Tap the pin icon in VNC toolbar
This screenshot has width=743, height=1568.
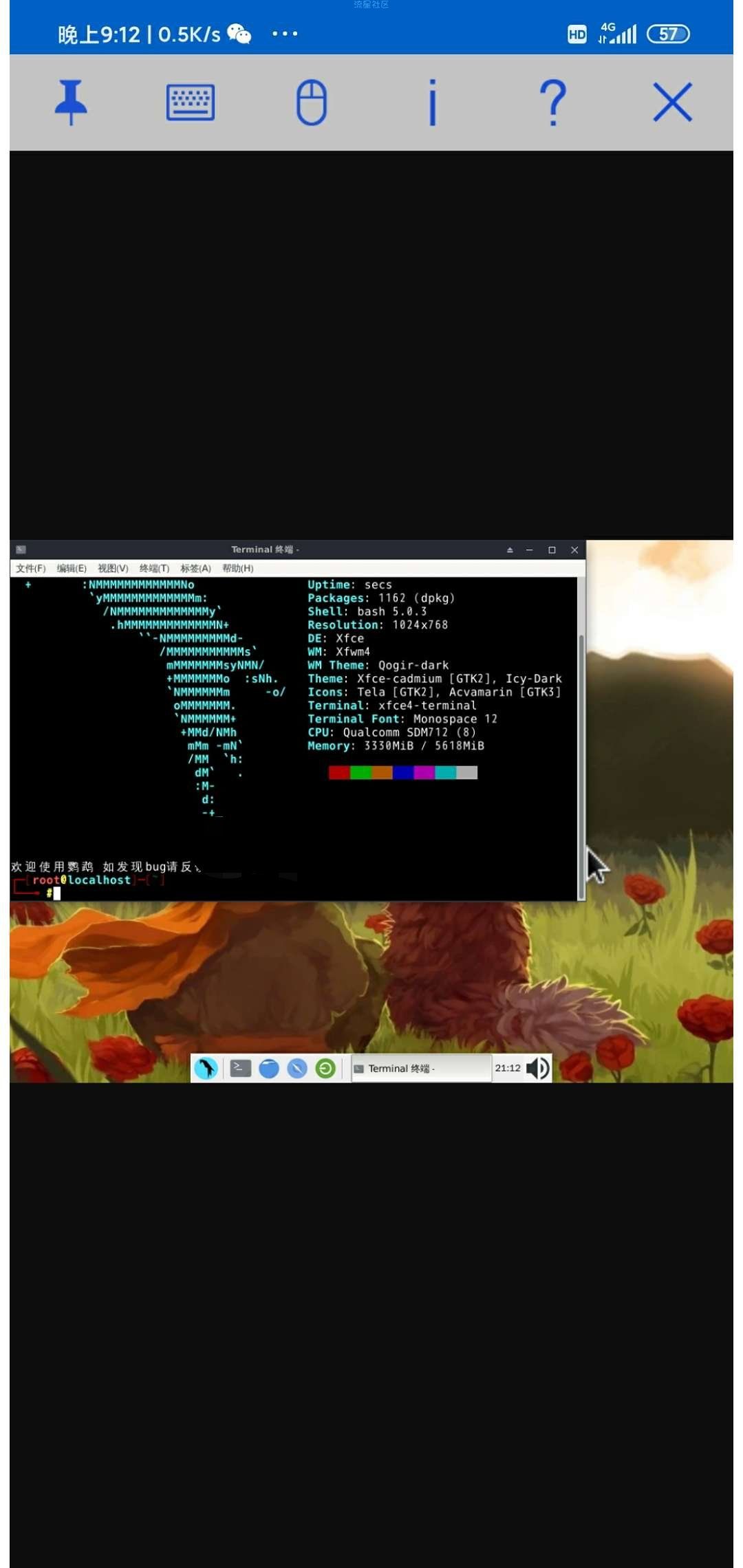point(71,102)
